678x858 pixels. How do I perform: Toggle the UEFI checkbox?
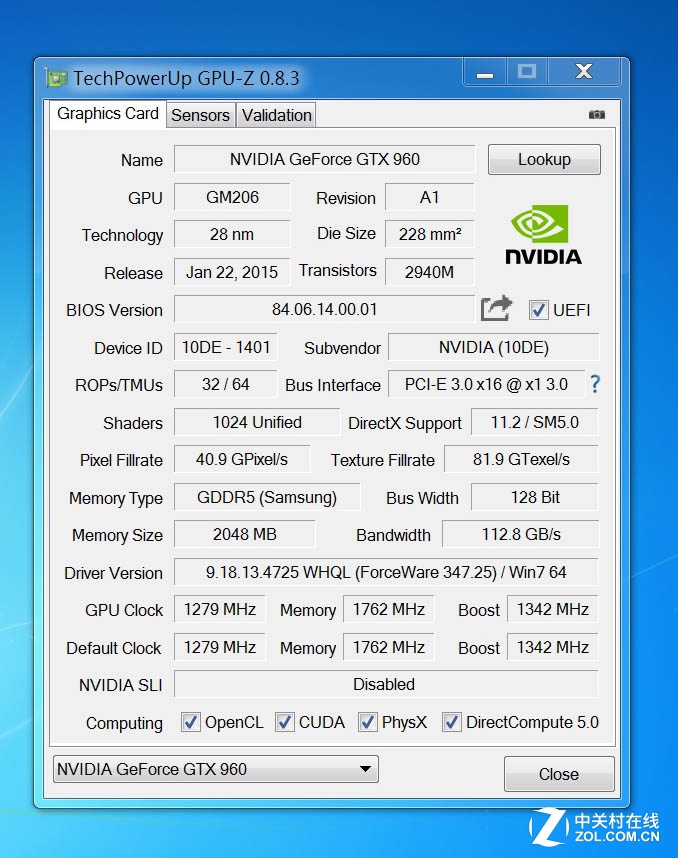pos(538,310)
